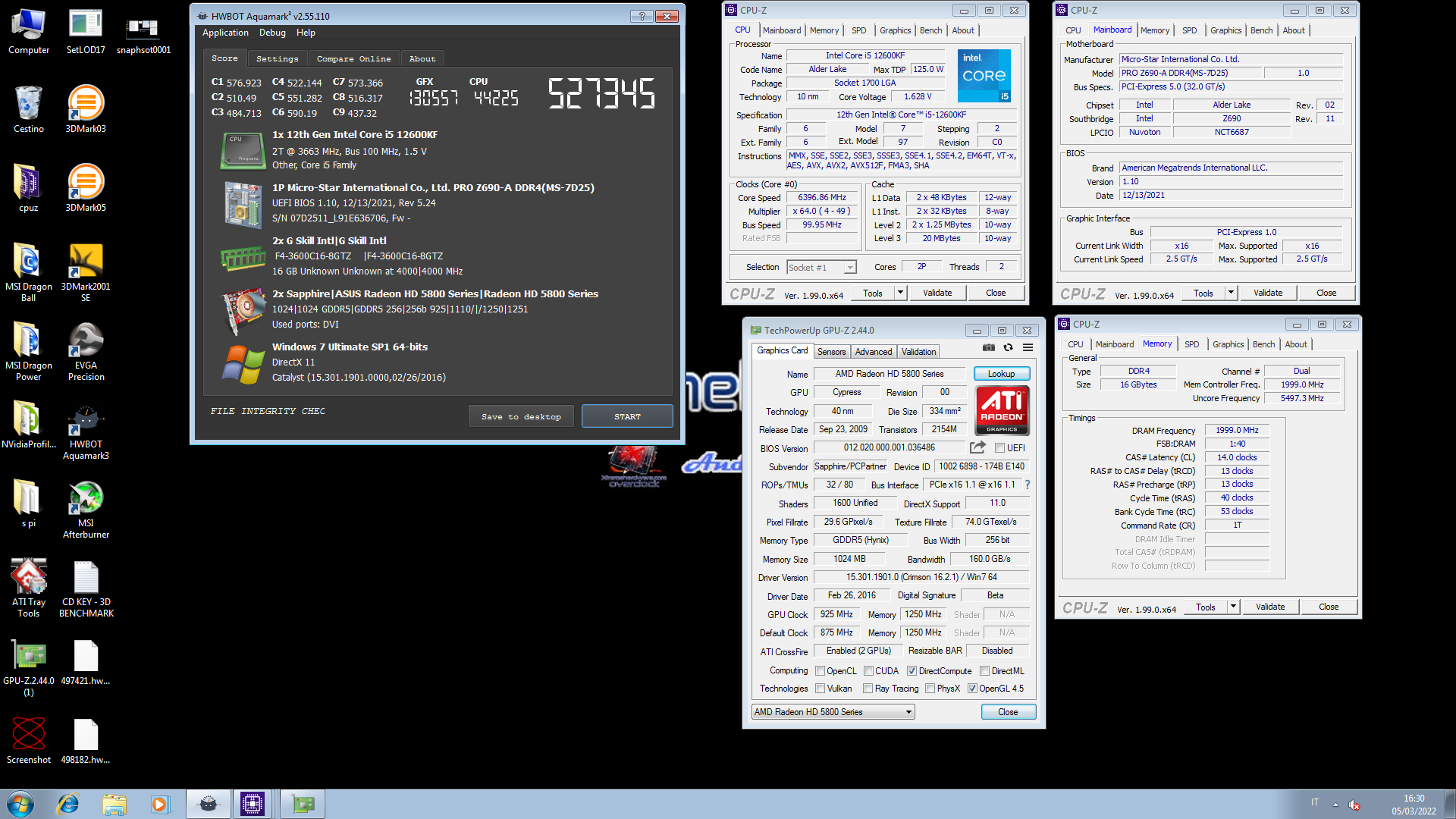Select the Cestino recycle bin icon
This screenshot has width=1456, height=819.
(x=29, y=111)
